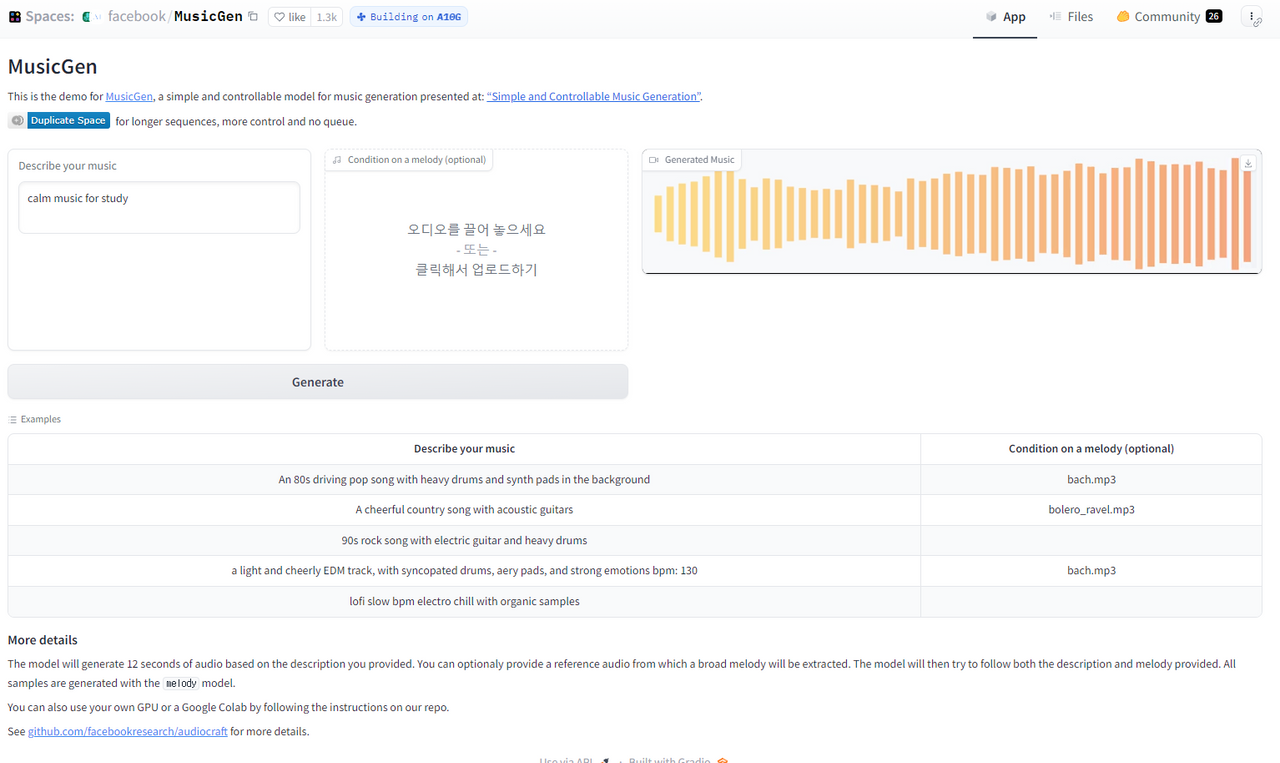
Task: Click the Describe your music column header
Action: (464, 449)
